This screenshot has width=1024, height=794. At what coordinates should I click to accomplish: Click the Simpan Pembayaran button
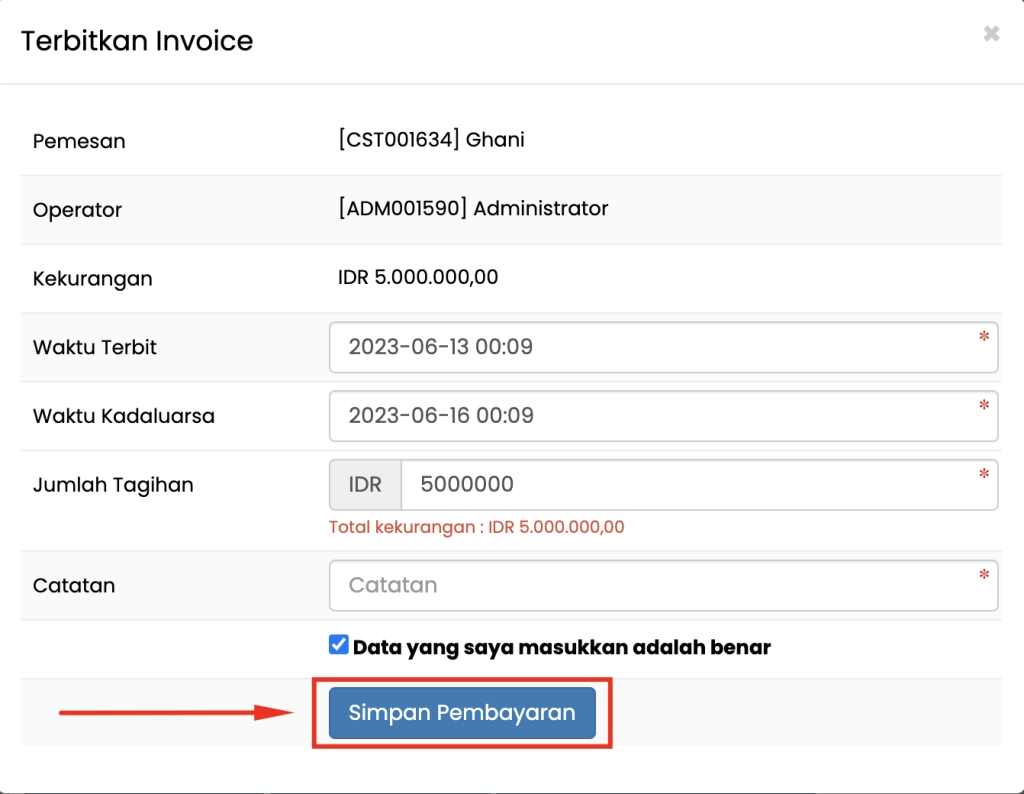click(x=462, y=713)
